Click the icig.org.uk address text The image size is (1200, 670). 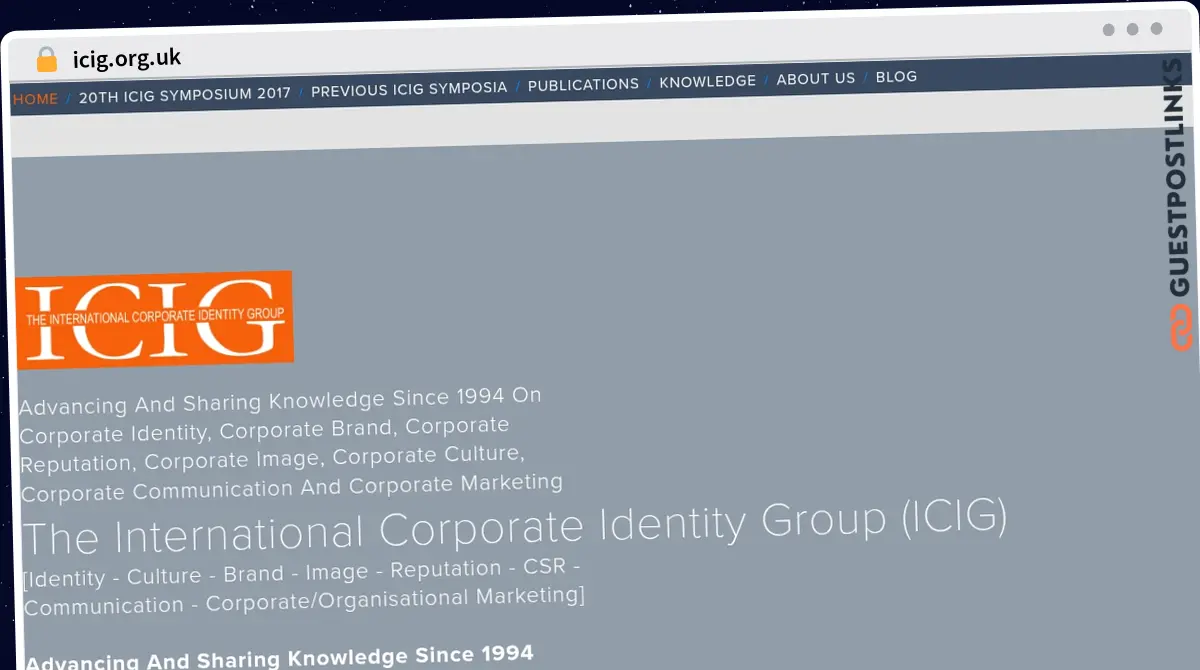pyautogui.click(x=127, y=58)
